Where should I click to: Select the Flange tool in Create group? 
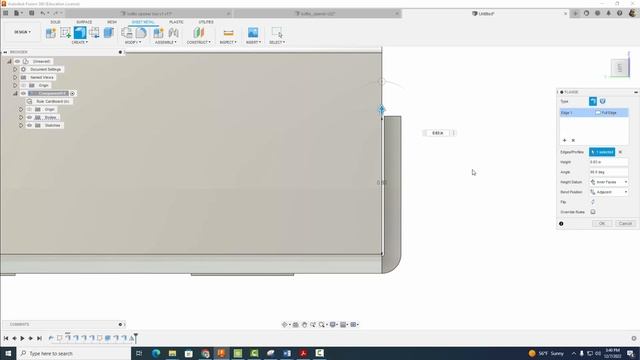click(x=80, y=33)
